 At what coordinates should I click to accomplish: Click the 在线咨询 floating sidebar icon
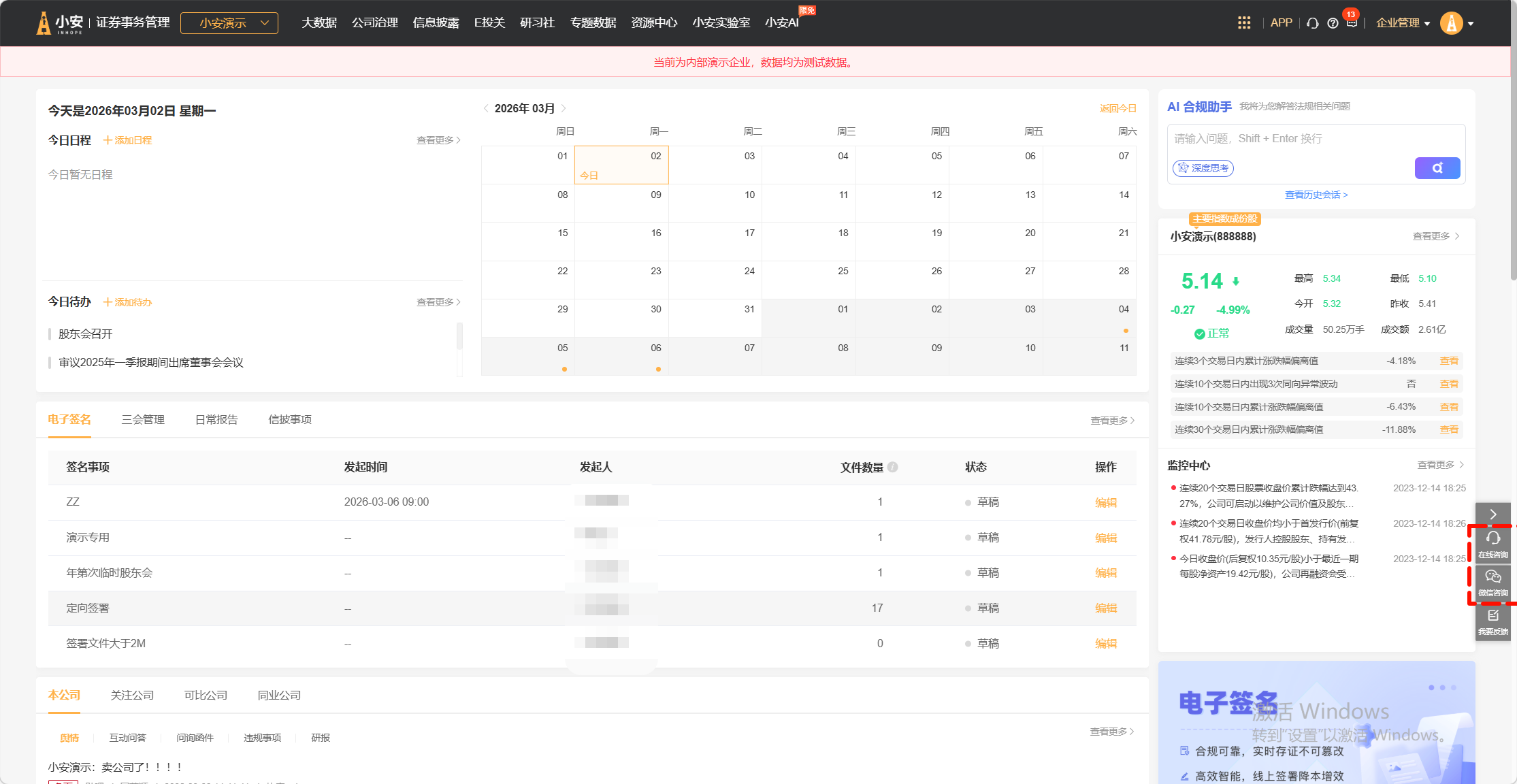pos(1492,544)
